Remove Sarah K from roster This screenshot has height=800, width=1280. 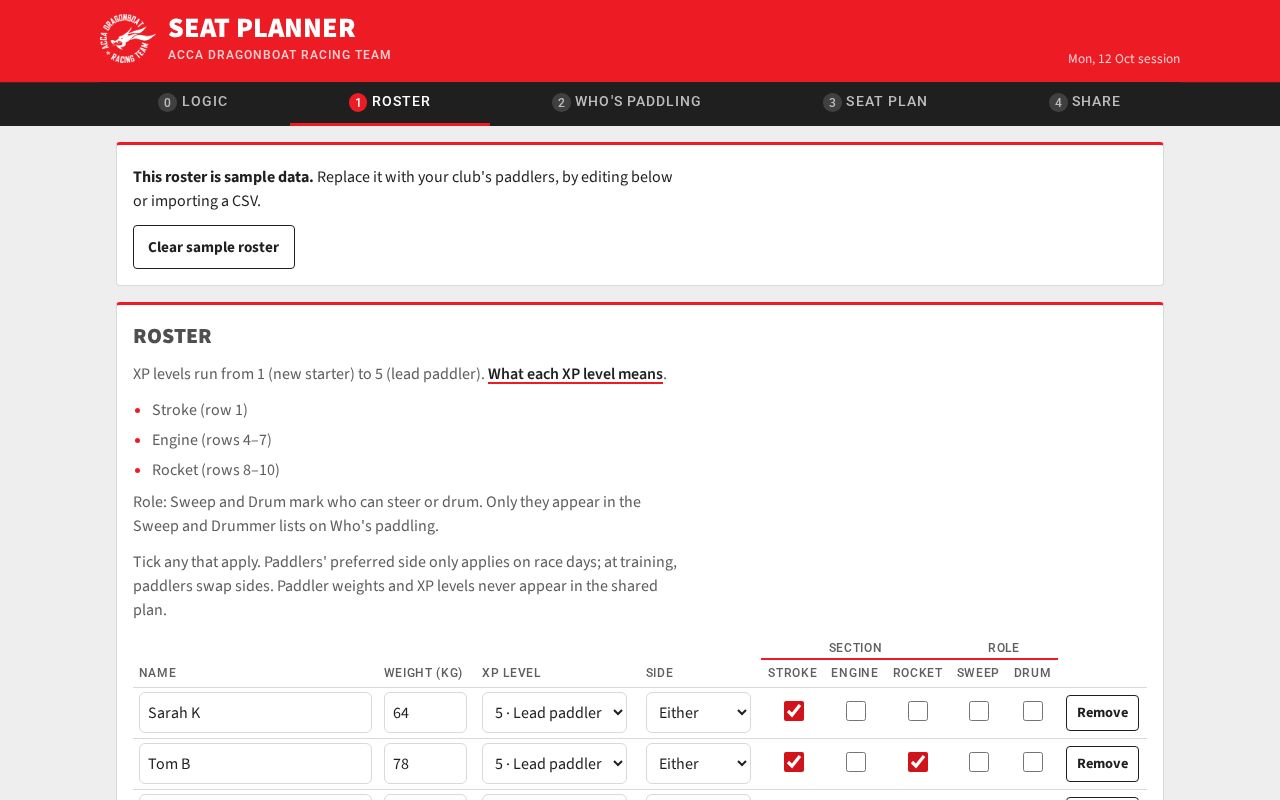point(1102,713)
